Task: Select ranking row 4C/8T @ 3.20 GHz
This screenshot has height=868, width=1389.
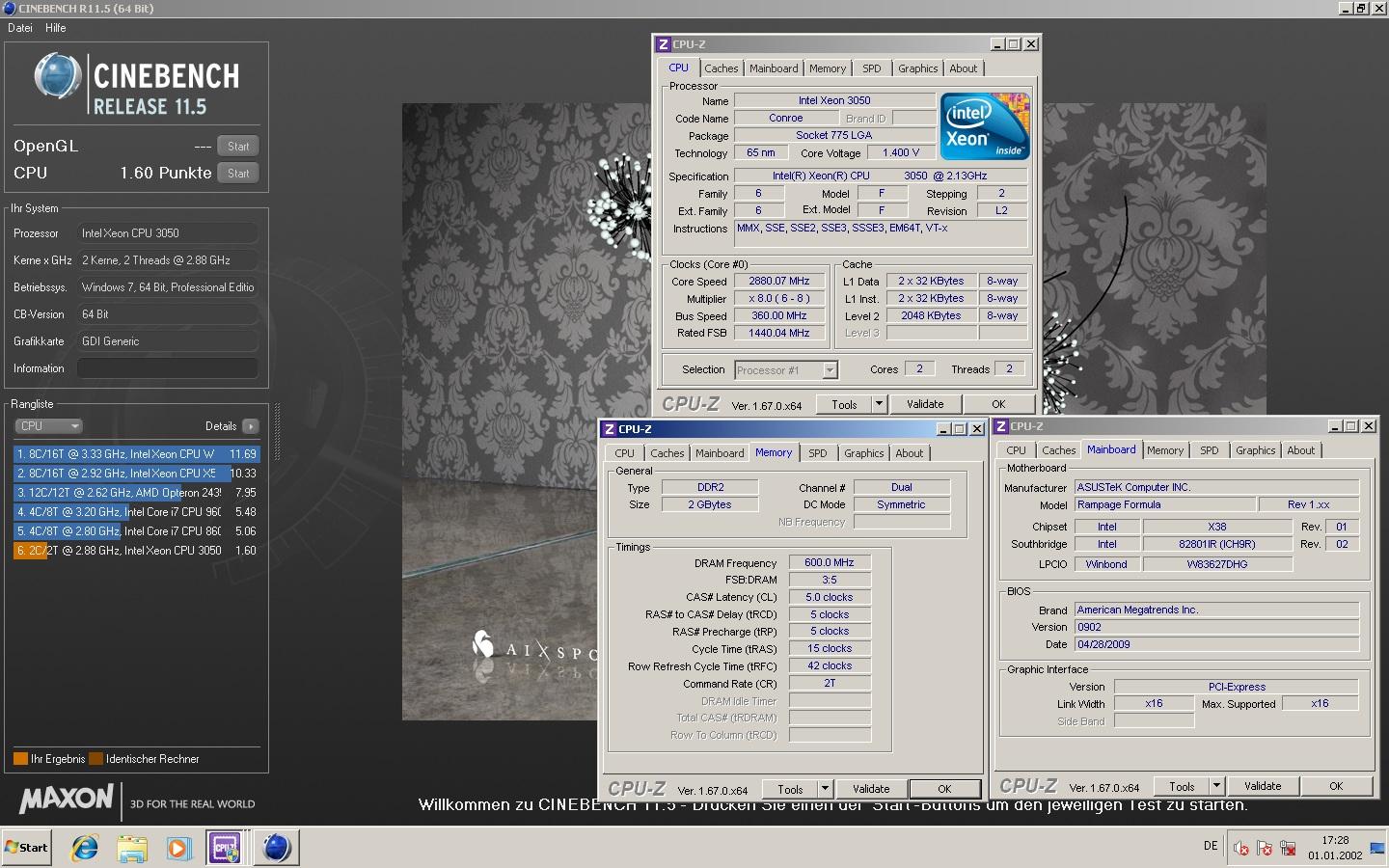Action: click(136, 512)
